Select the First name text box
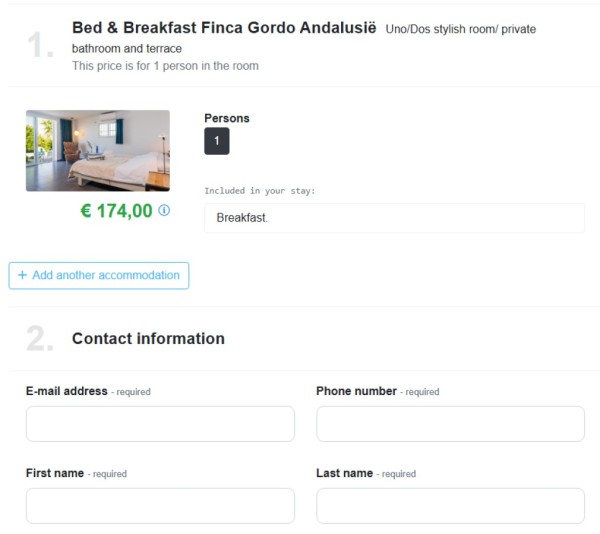 [160, 506]
